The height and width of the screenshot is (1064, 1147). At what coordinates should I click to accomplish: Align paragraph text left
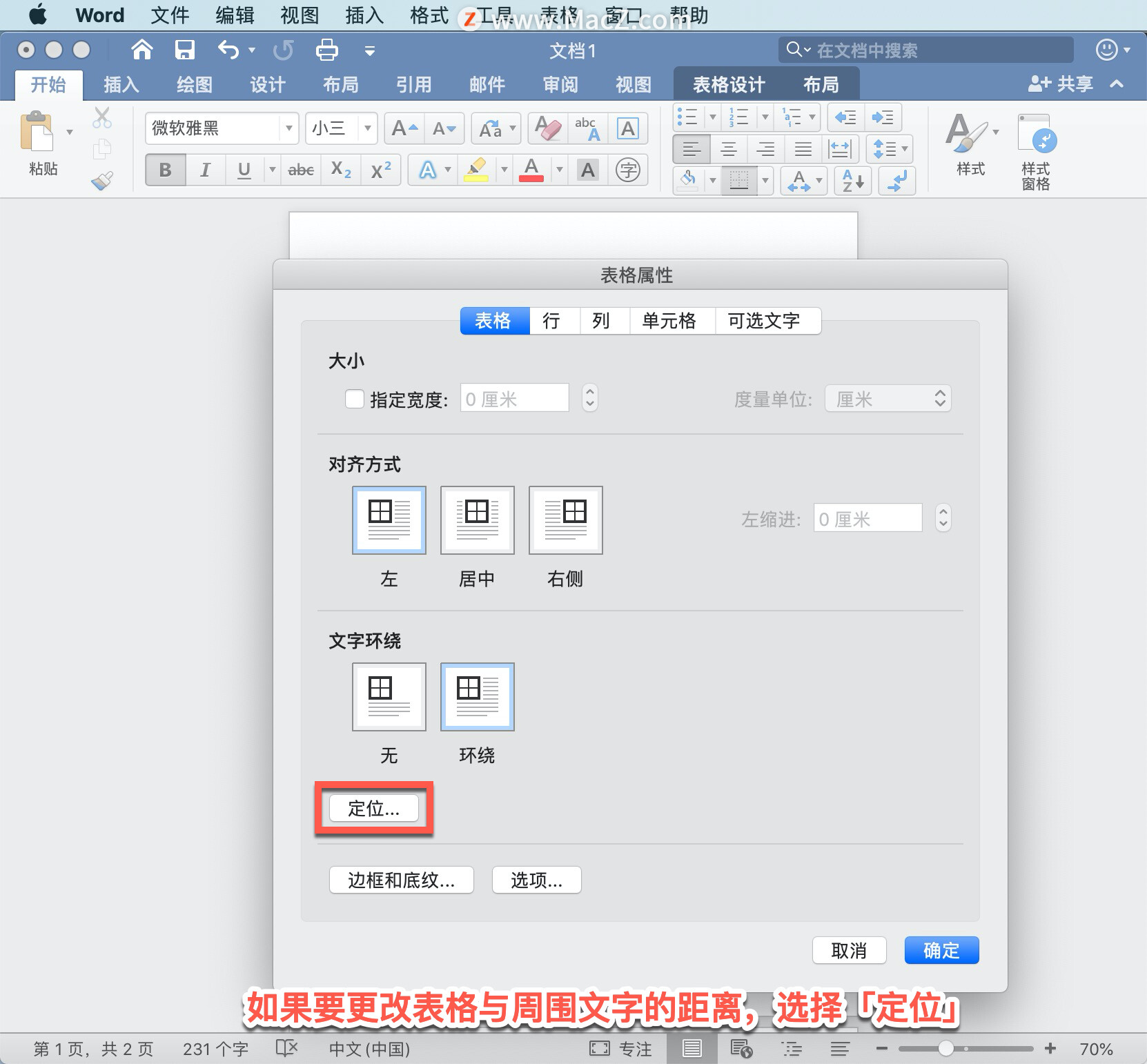tap(692, 149)
